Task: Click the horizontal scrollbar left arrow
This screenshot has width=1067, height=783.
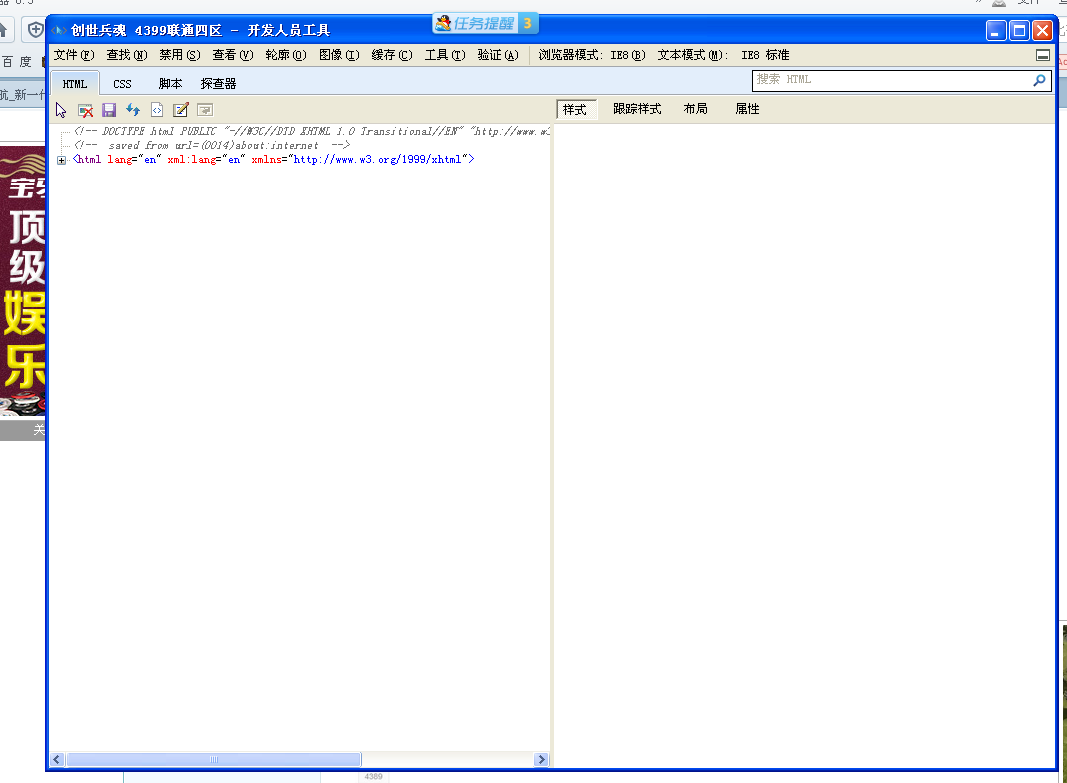Action: click(57, 759)
